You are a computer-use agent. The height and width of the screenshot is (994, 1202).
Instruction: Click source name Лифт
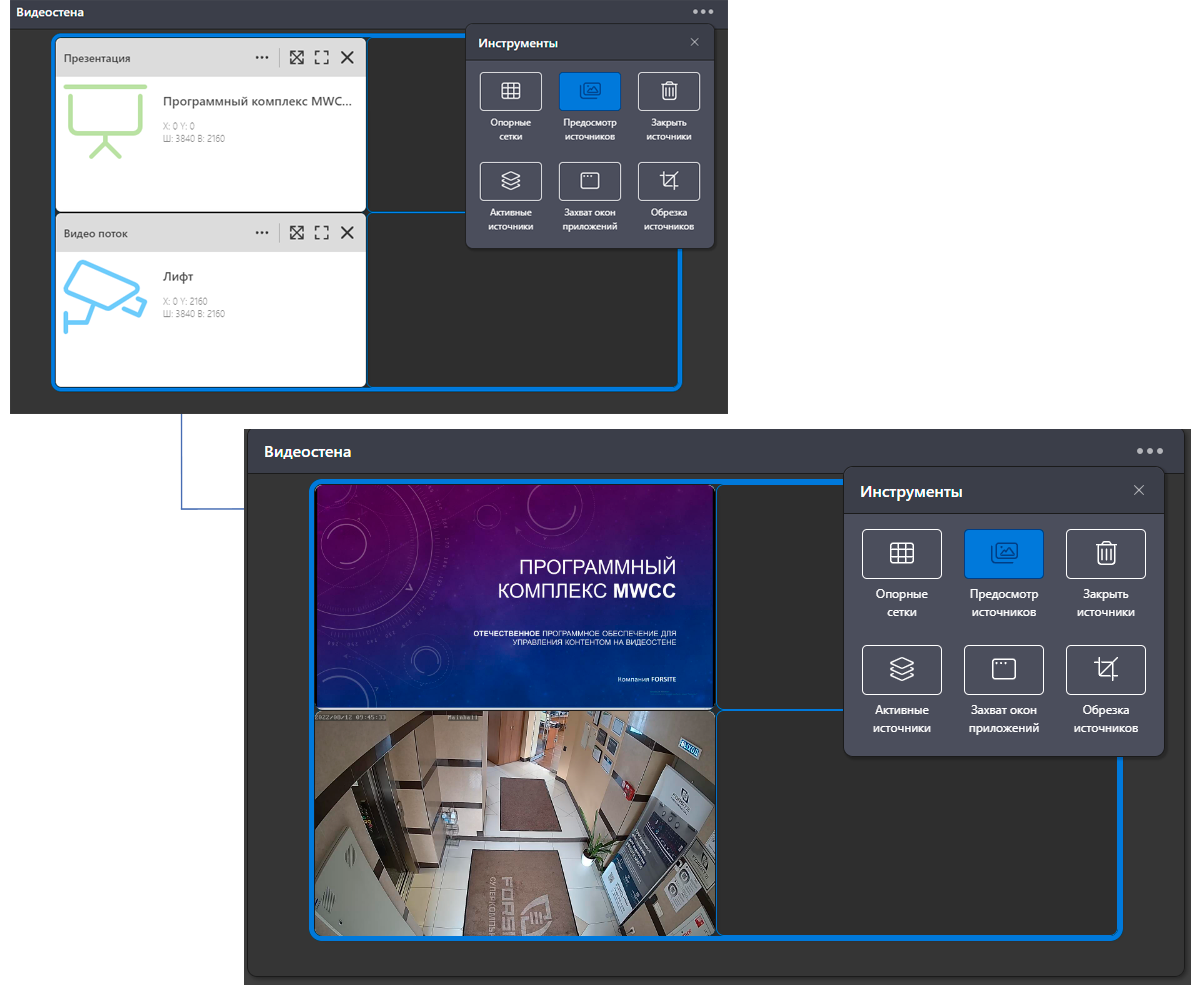[178, 277]
